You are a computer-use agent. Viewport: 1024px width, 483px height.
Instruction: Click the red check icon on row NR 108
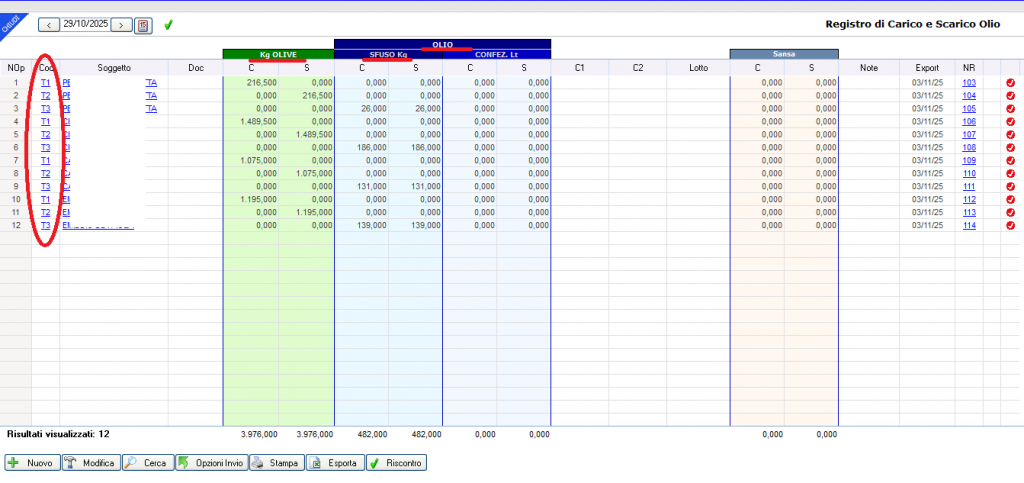point(1011,148)
